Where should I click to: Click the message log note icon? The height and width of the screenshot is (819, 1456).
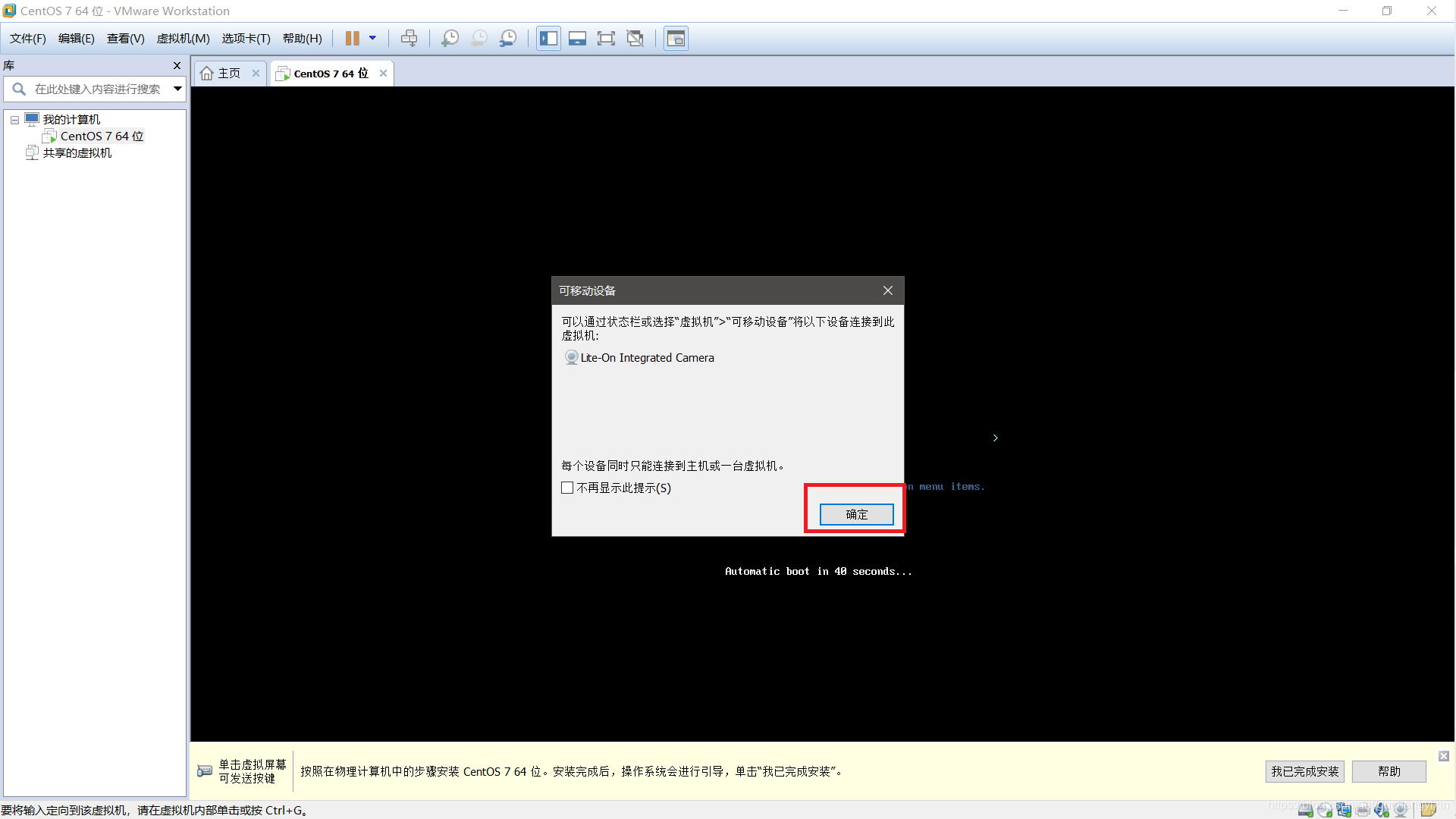(1429, 810)
